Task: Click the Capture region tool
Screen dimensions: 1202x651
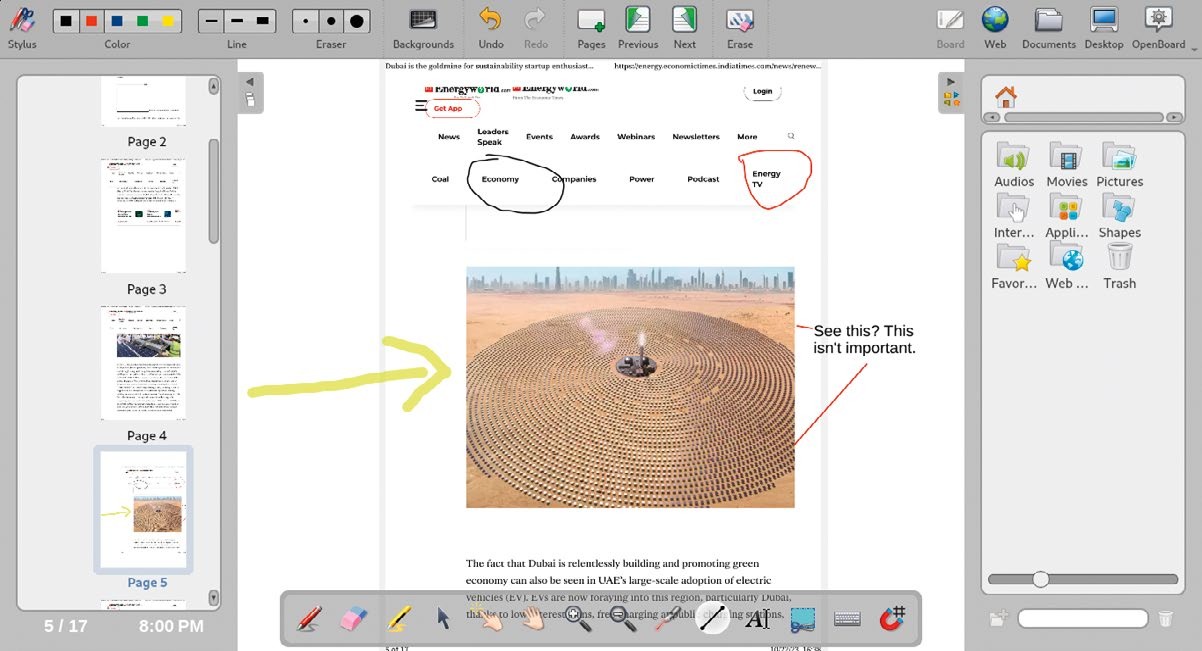Action: click(x=802, y=619)
